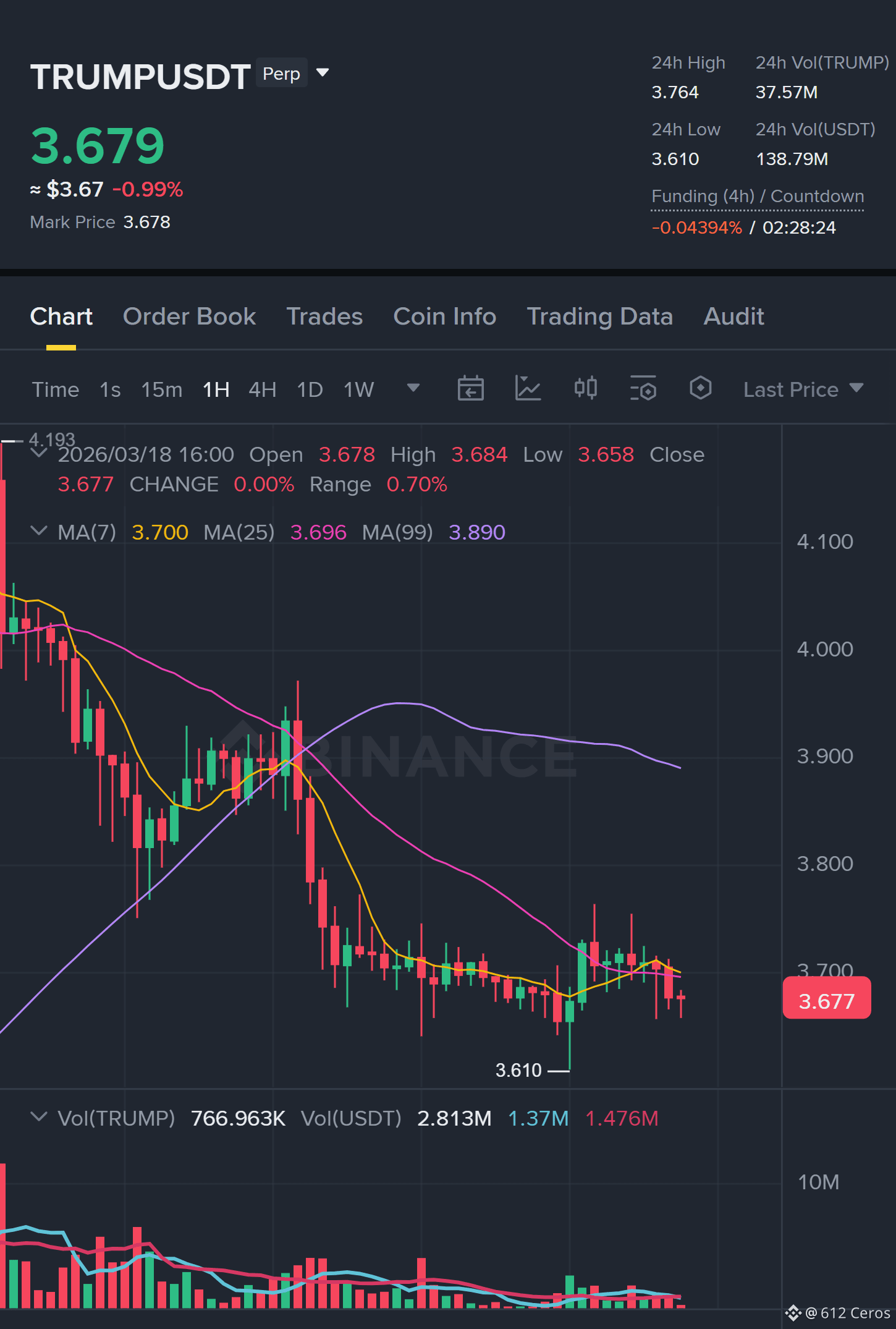This screenshot has width=896, height=1329.
Task: Collapse the OHLC candle info row
Action: point(38,454)
